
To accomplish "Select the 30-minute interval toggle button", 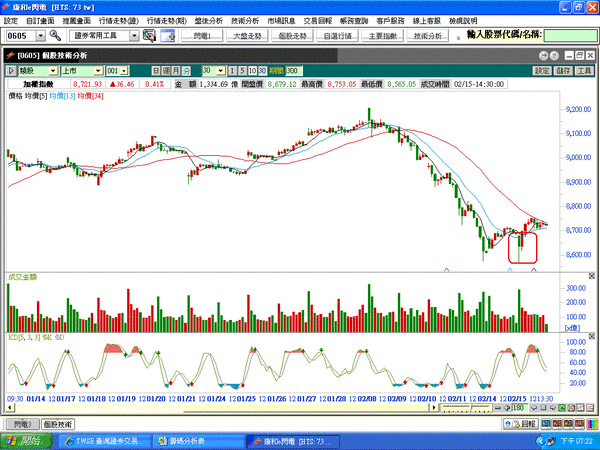I will pos(262,71).
